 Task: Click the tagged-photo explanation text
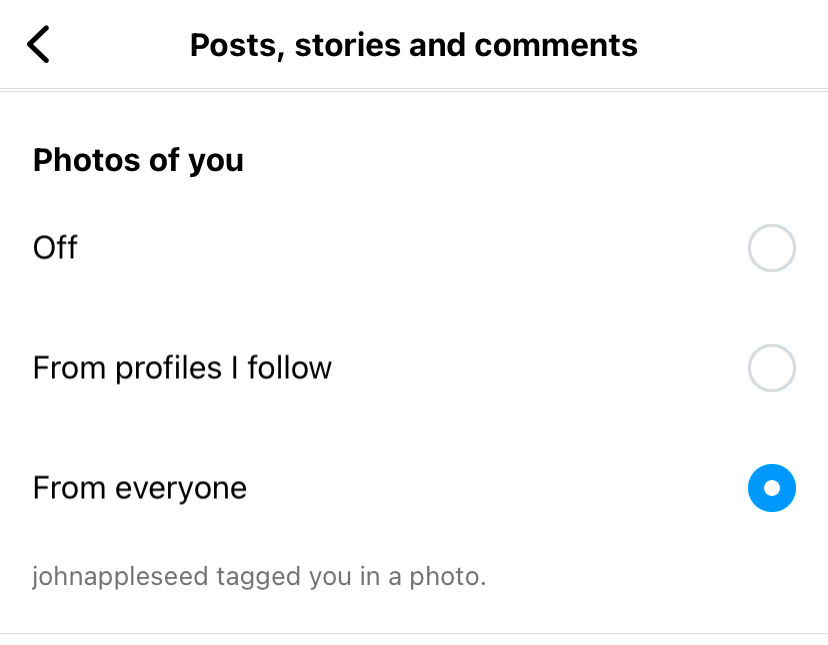point(258,576)
